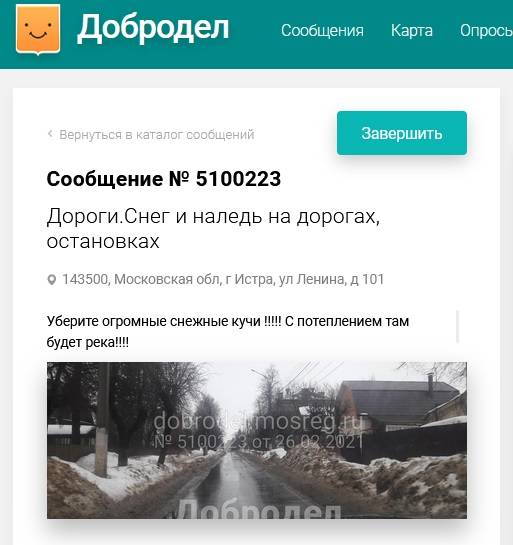513x545 pixels.
Task: Click the Завершить button
Action: (402, 133)
